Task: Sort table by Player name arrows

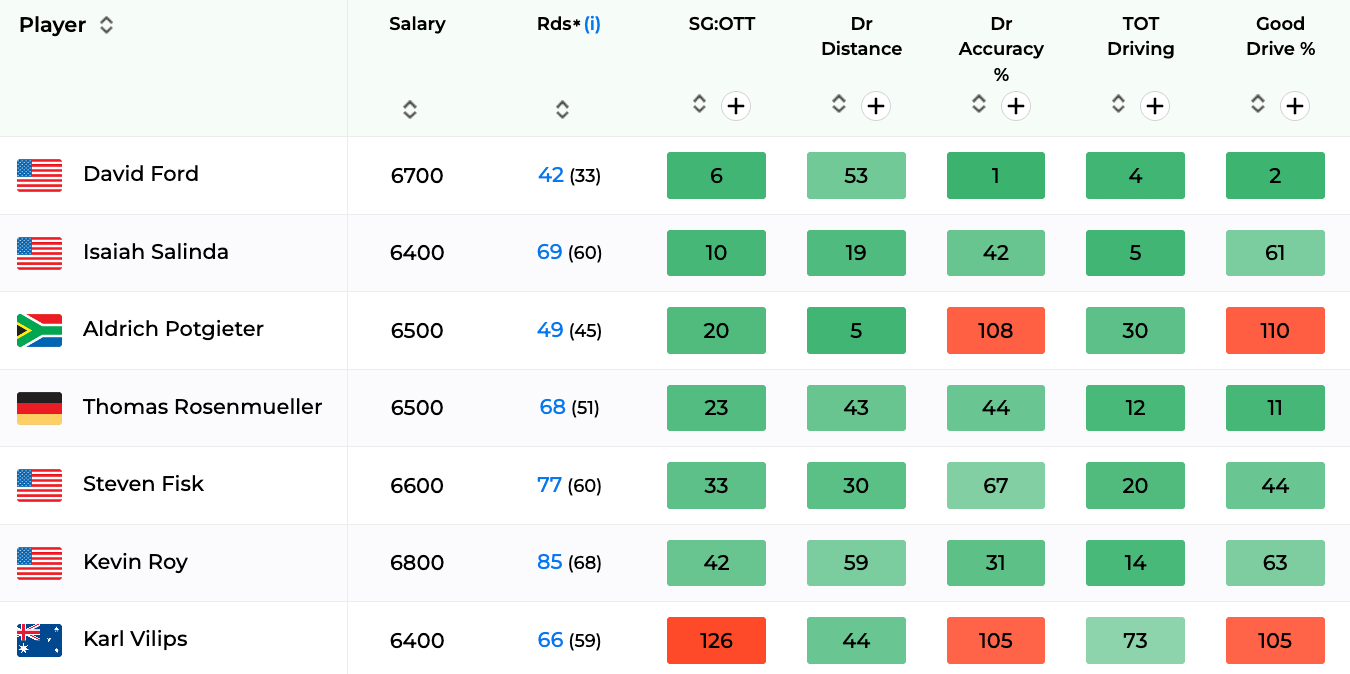Action: (x=106, y=25)
